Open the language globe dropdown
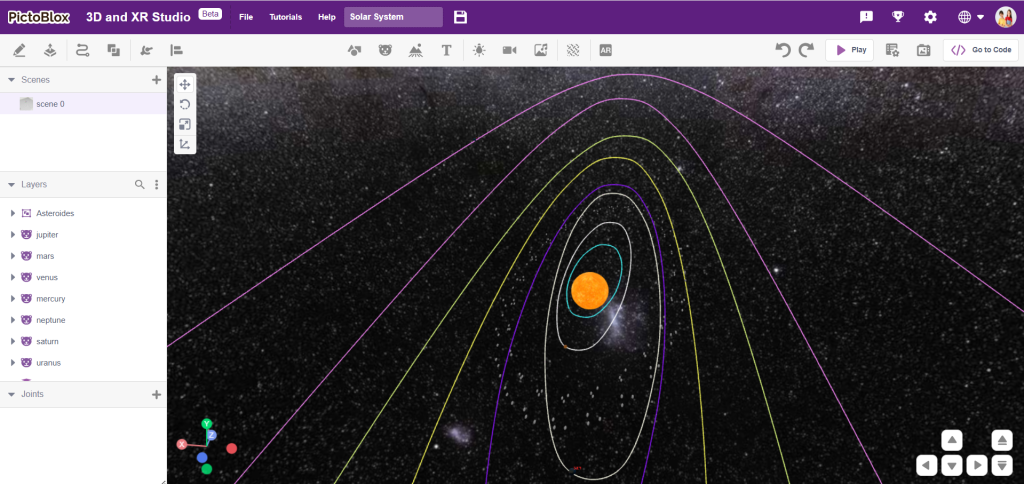Screen dimensions: 1024x484 (970, 17)
